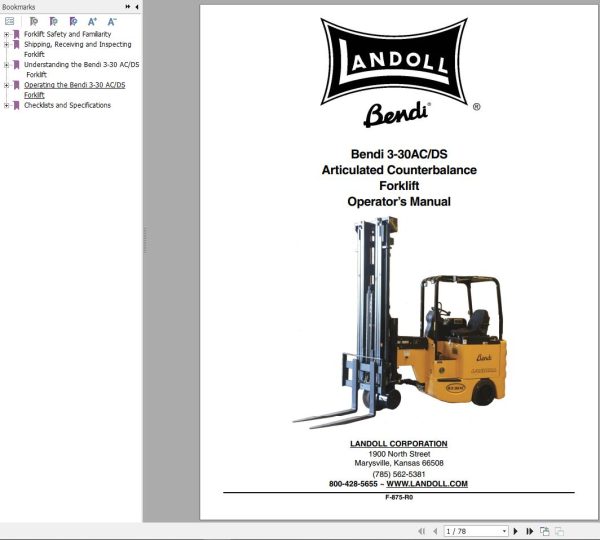
Task: Click the 1900 North Street address line
Action: pyautogui.click(x=399, y=454)
